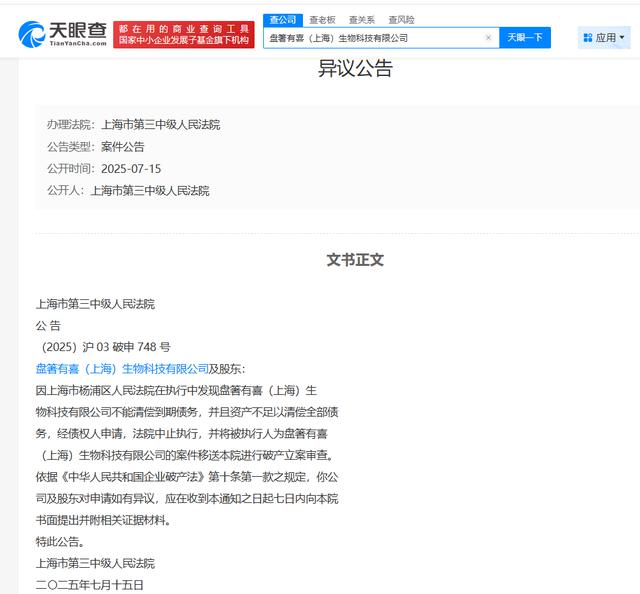This screenshot has height=594, width=640.
Task: Click the case number （2025）沪 03 破申 748 号
Action: (105, 347)
